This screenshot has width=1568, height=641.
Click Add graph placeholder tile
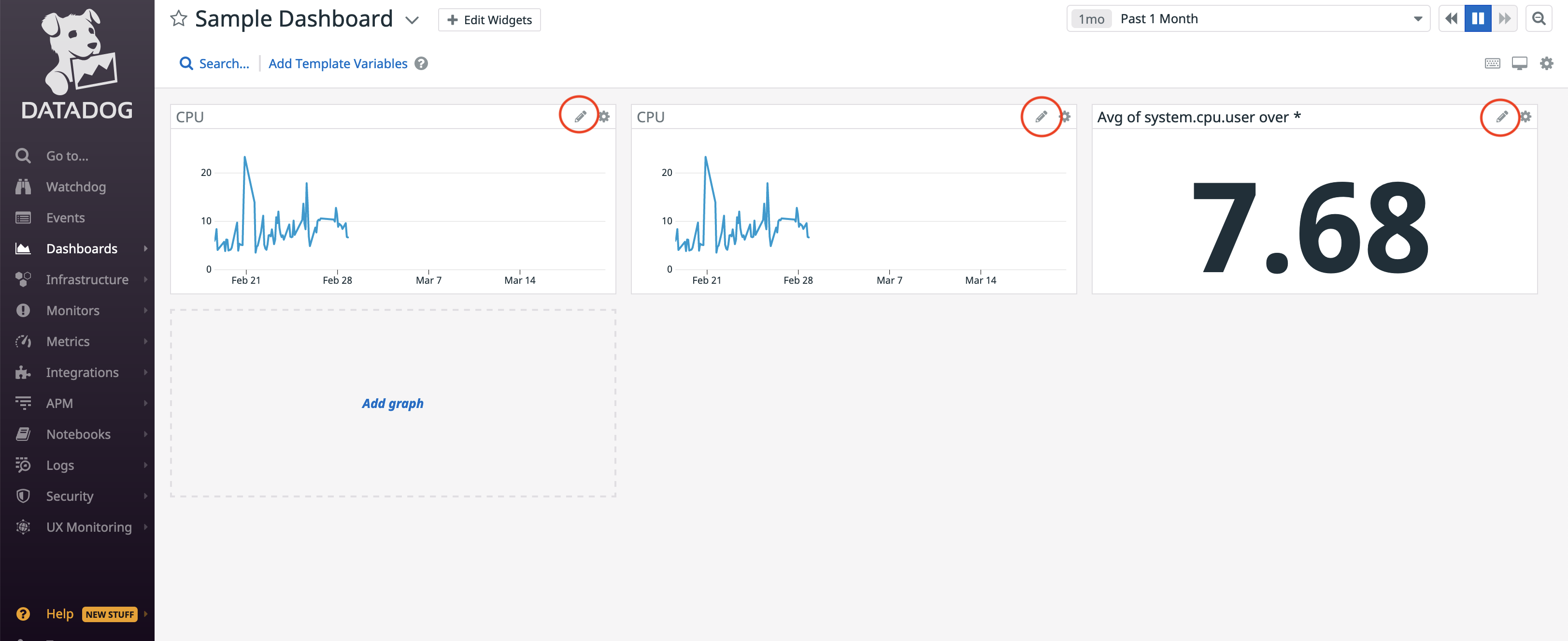(393, 403)
